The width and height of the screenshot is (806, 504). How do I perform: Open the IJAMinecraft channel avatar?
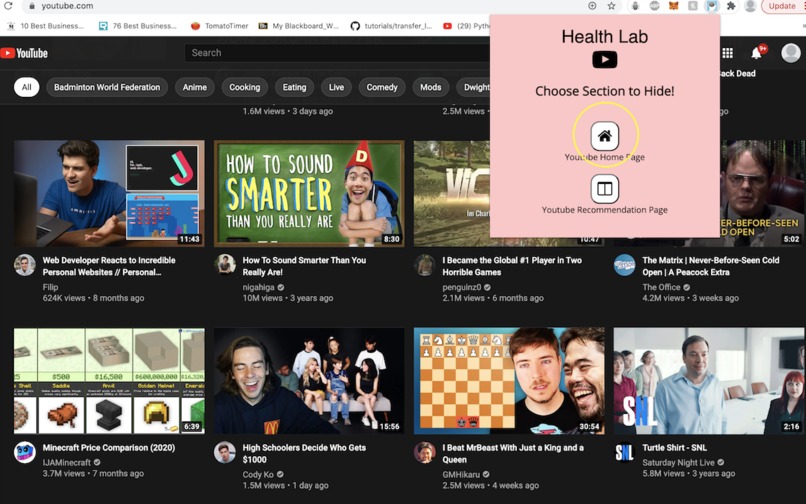[x=25, y=453]
